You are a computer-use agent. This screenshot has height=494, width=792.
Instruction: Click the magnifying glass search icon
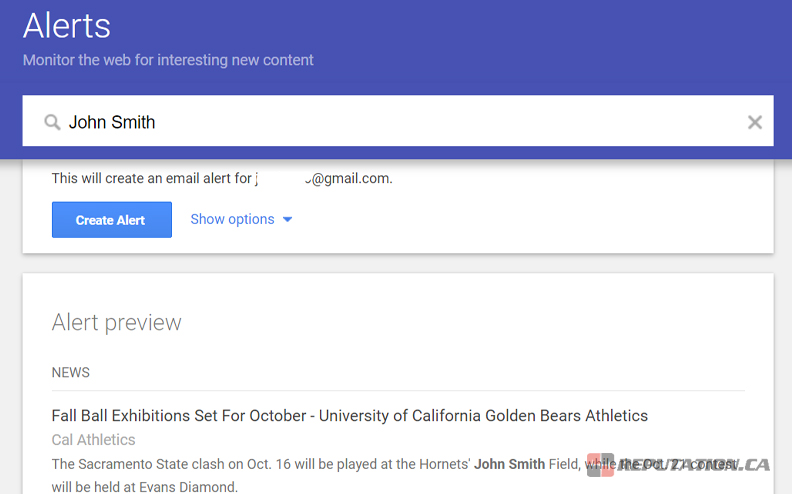[52, 122]
